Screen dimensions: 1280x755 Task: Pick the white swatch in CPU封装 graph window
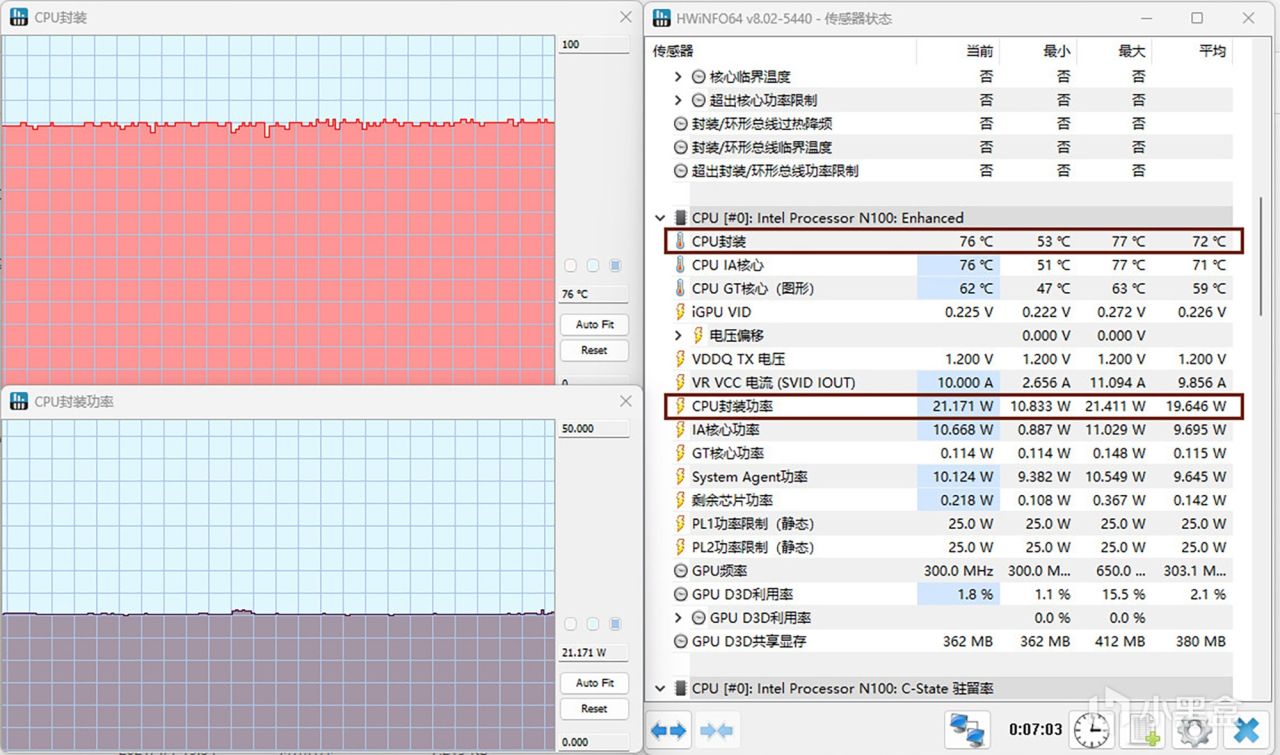571,266
